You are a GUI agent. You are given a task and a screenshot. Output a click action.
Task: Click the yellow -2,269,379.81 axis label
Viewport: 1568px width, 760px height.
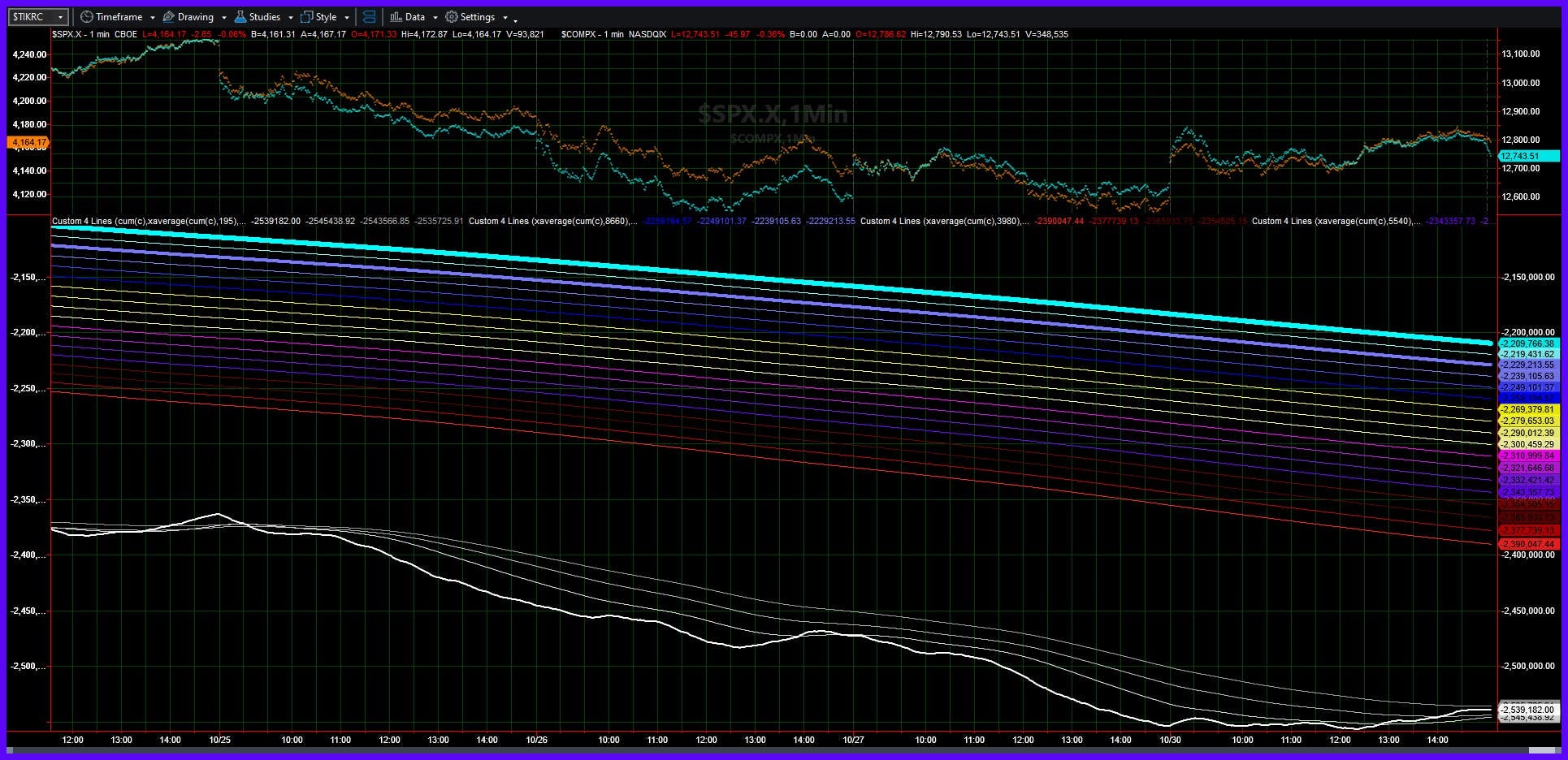pyautogui.click(x=1530, y=410)
